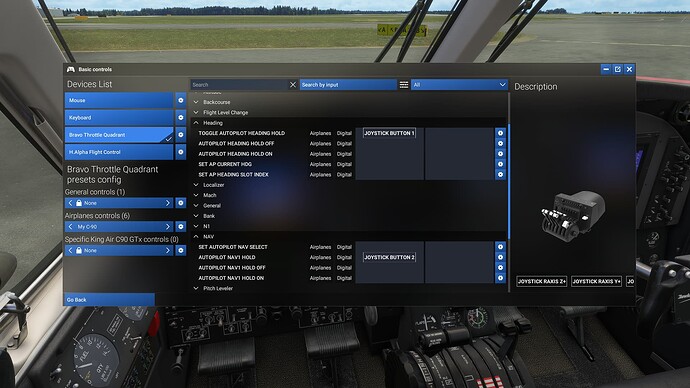690x388 pixels.
Task: Click Search by input button
Action: click(348, 84)
